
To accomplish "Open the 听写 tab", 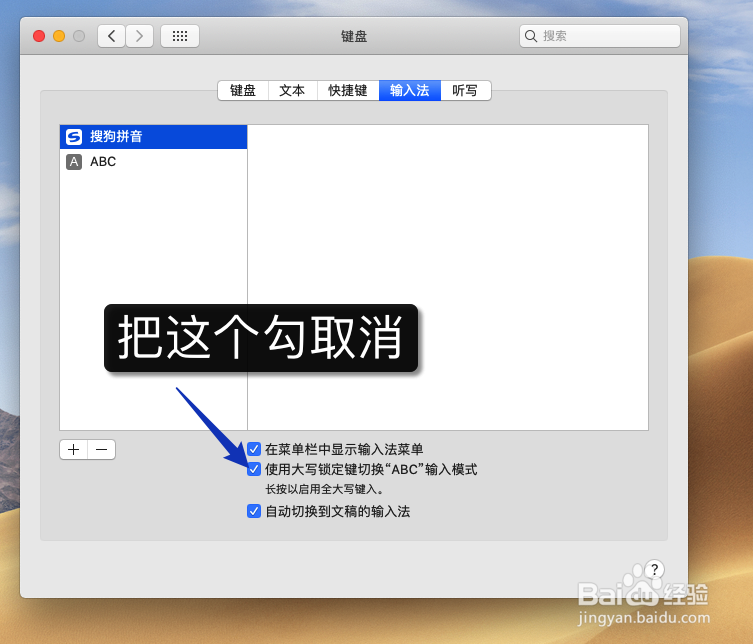I will 465,90.
